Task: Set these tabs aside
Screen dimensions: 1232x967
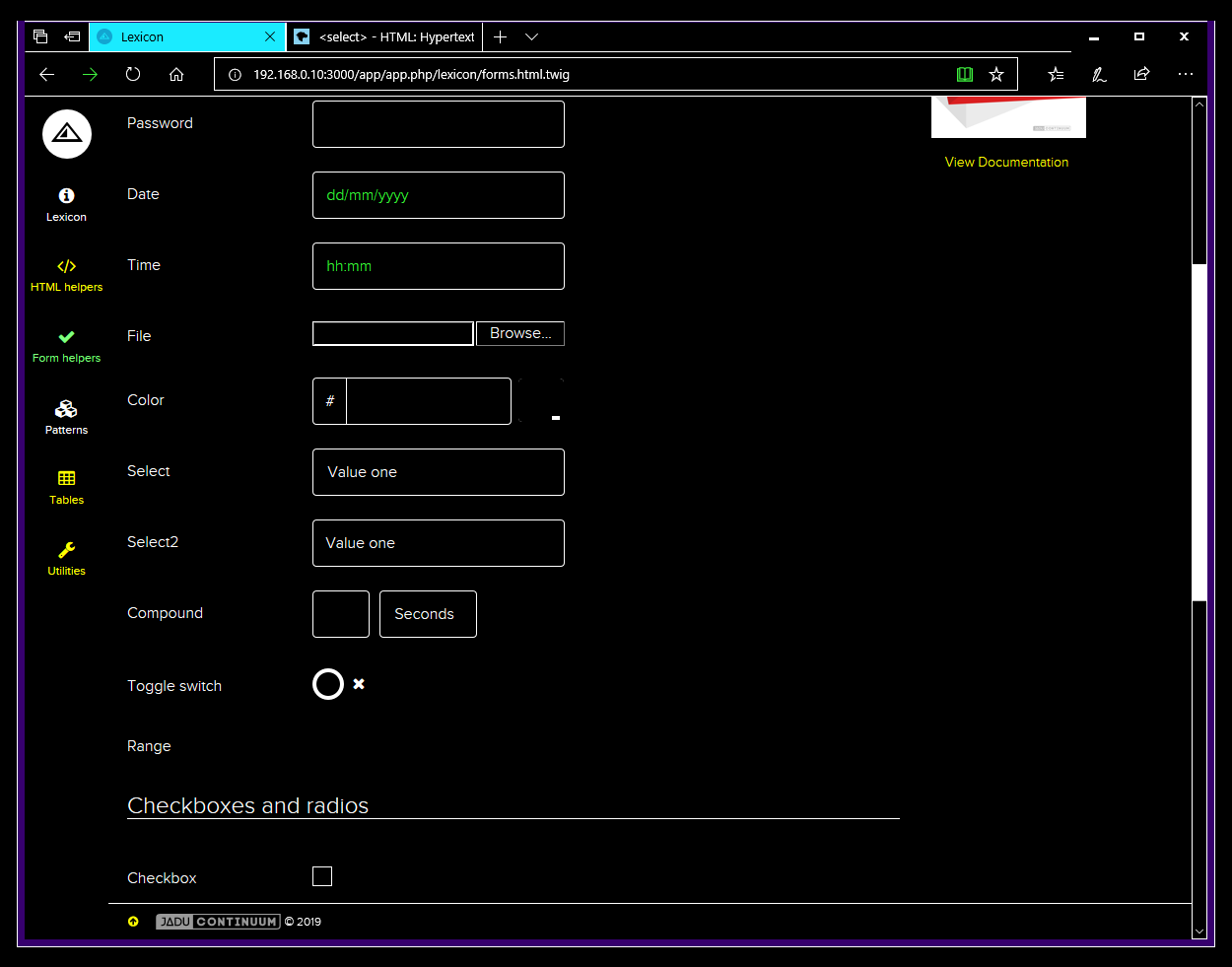Action: [x=72, y=36]
